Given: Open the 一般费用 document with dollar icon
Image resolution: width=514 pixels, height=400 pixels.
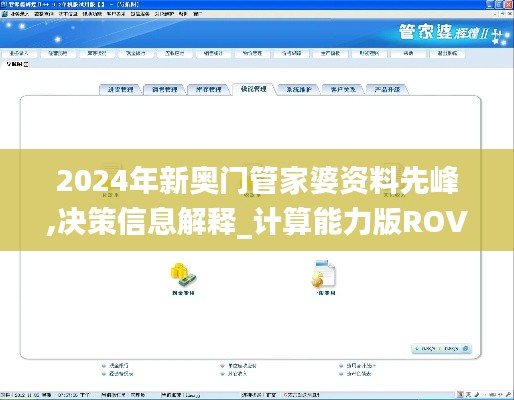Looking at the screenshot, I should (x=325, y=274).
